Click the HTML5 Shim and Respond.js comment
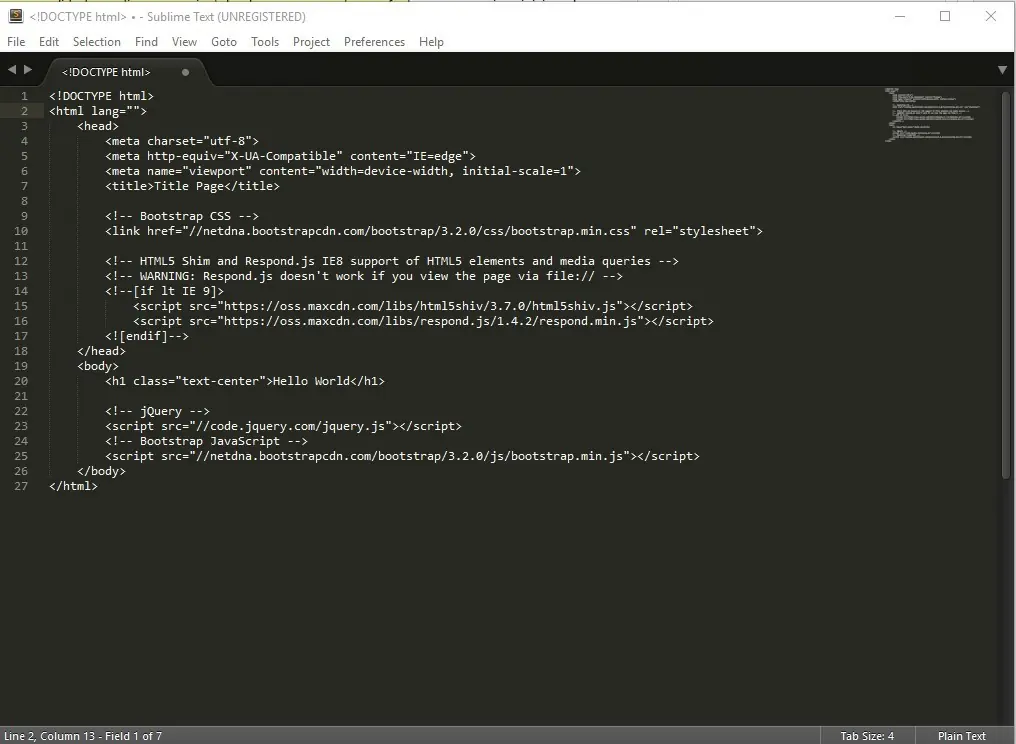Screen dimensions: 1016x744 pyautogui.click(x=392, y=261)
